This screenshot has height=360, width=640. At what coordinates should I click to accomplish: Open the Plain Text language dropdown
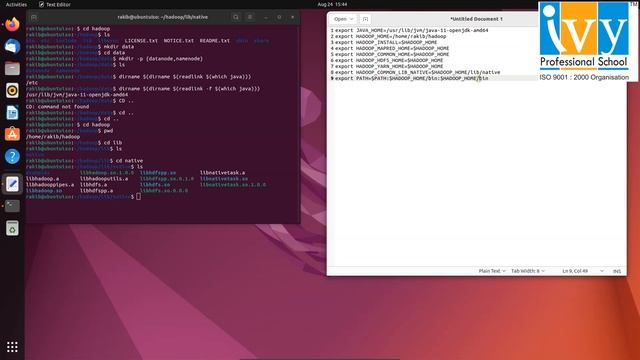coord(492,271)
